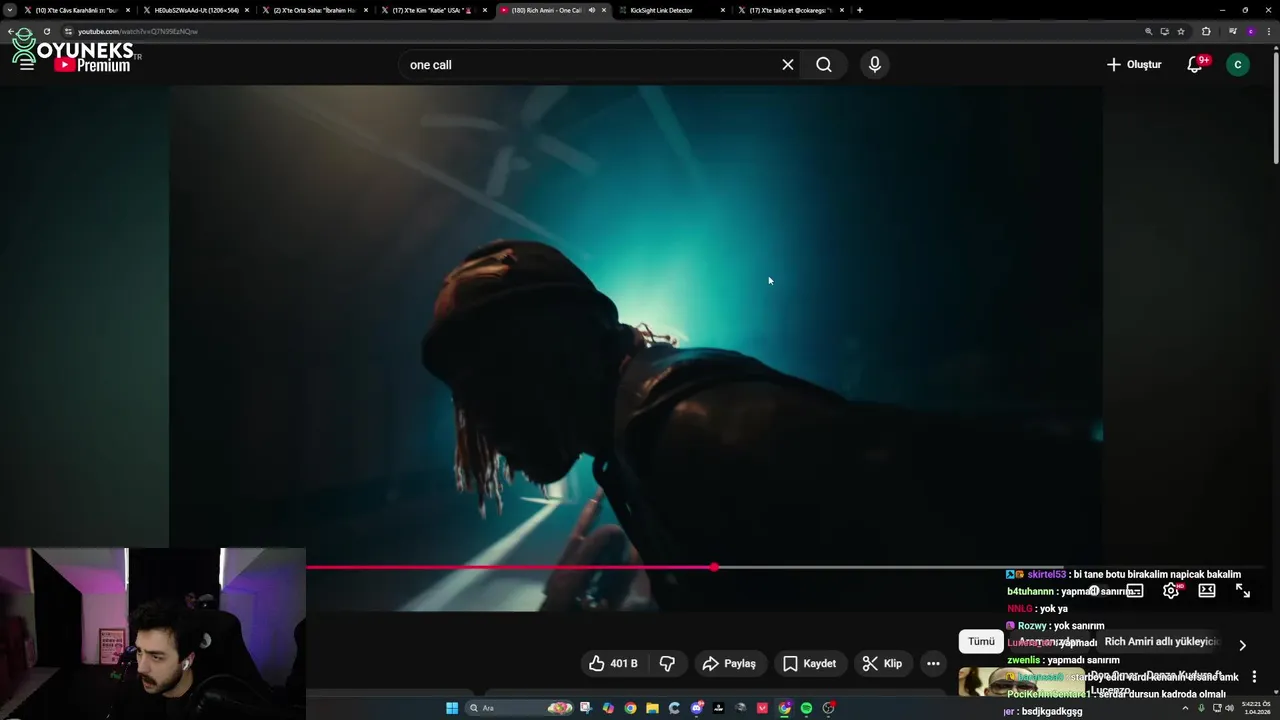Click the Paylaş share button
The height and width of the screenshot is (720, 1280).
pyautogui.click(x=729, y=664)
